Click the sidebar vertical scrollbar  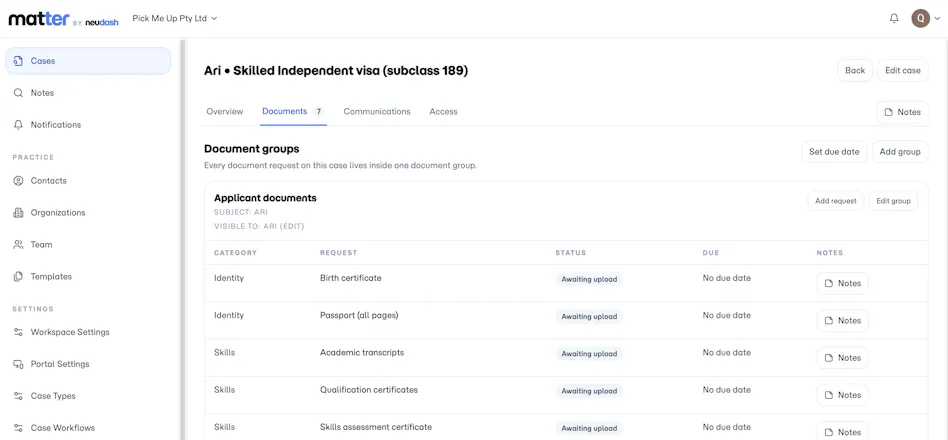[183, 239]
